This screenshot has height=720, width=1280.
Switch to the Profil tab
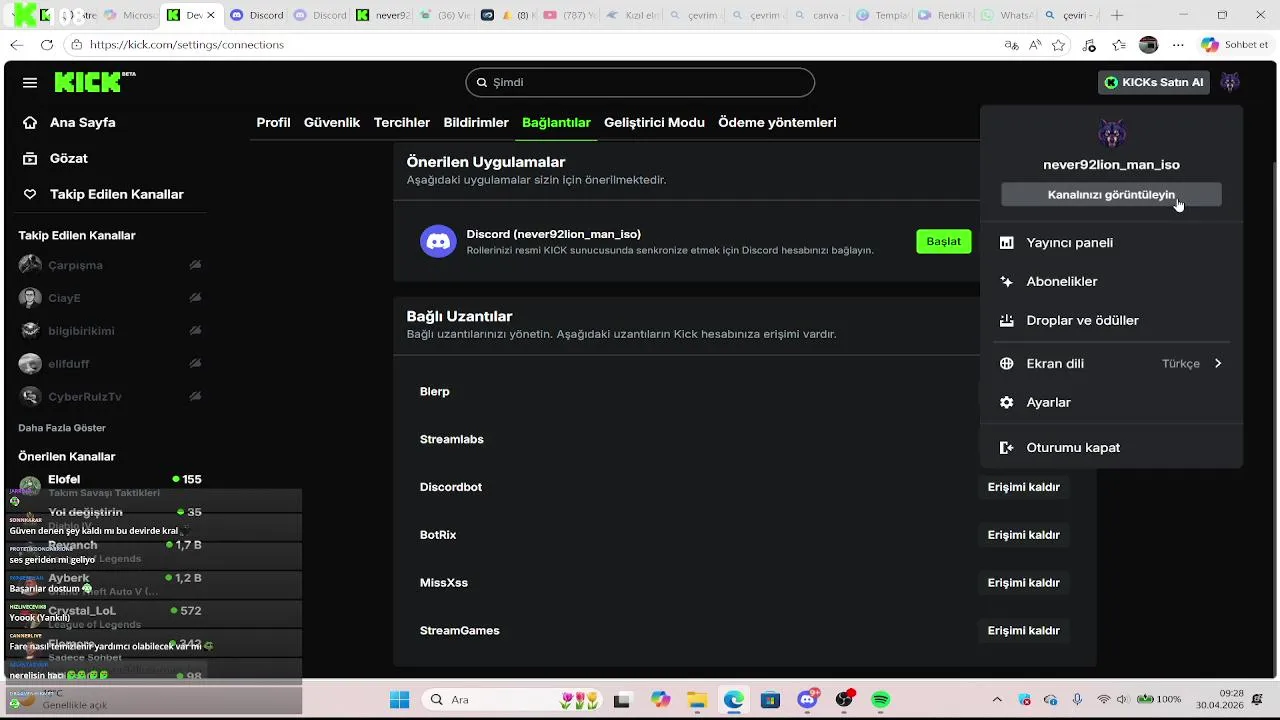click(x=273, y=122)
